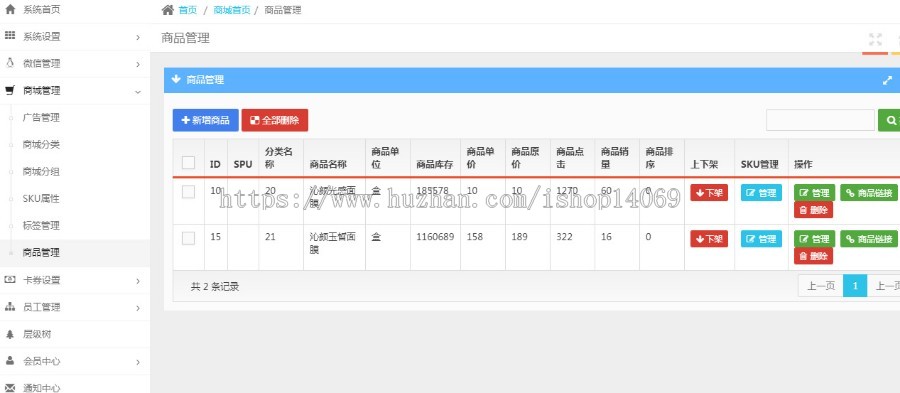Click the 商品销量 column header
Viewport: 900px width, 393px height.
pyautogui.click(x=615, y=158)
